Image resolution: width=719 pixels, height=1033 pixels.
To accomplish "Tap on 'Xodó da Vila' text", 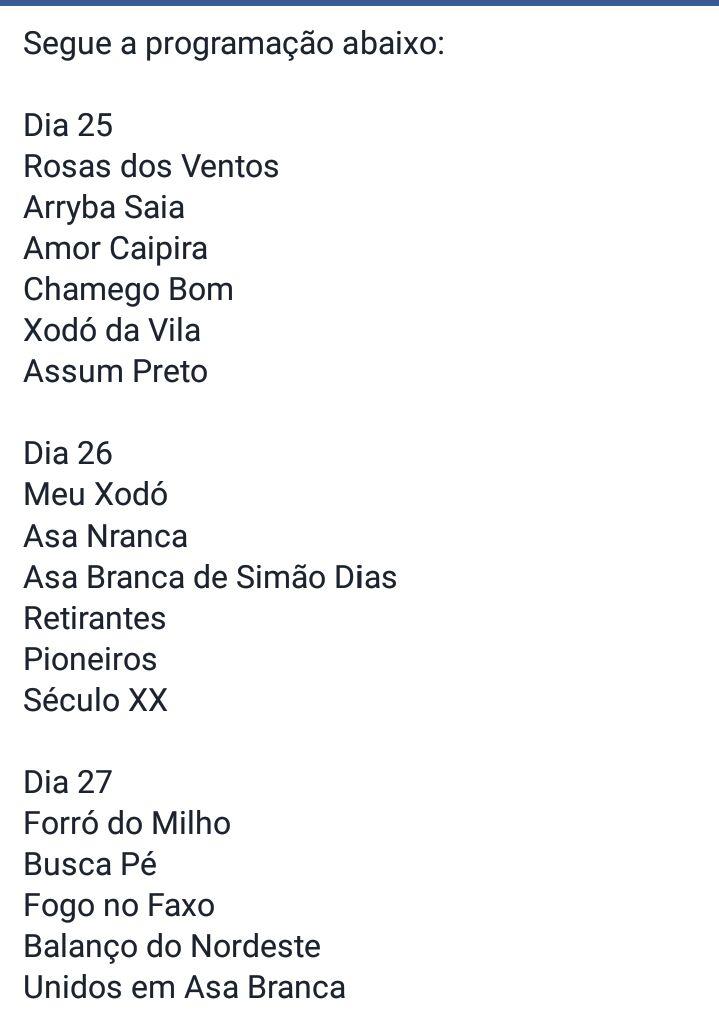I will (x=112, y=331).
